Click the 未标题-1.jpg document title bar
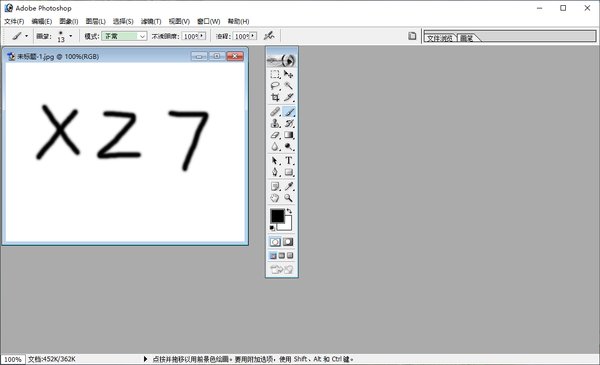 tap(125, 56)
